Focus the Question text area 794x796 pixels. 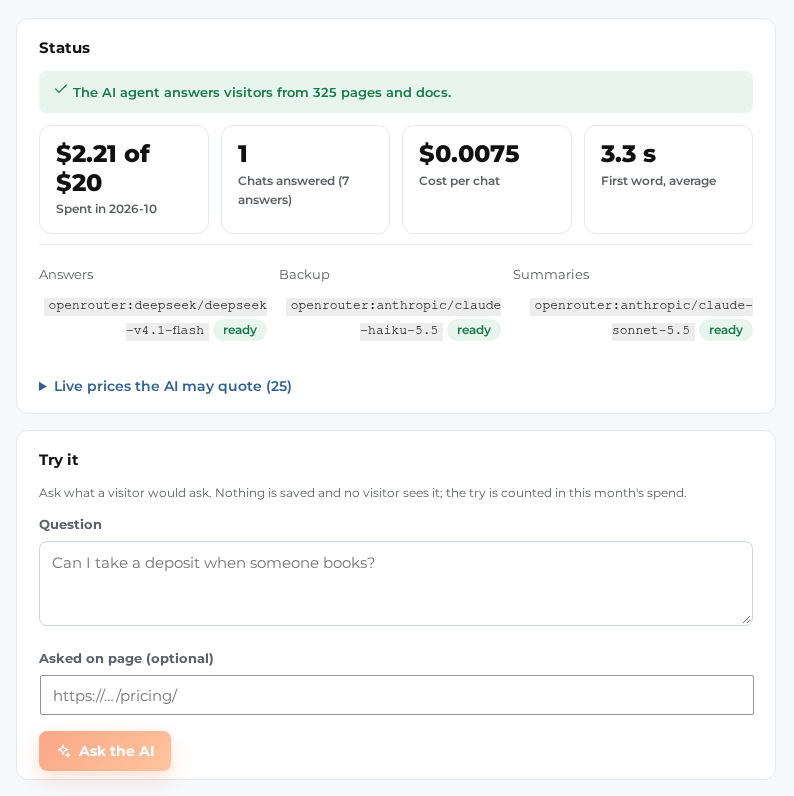pos(396,583)
